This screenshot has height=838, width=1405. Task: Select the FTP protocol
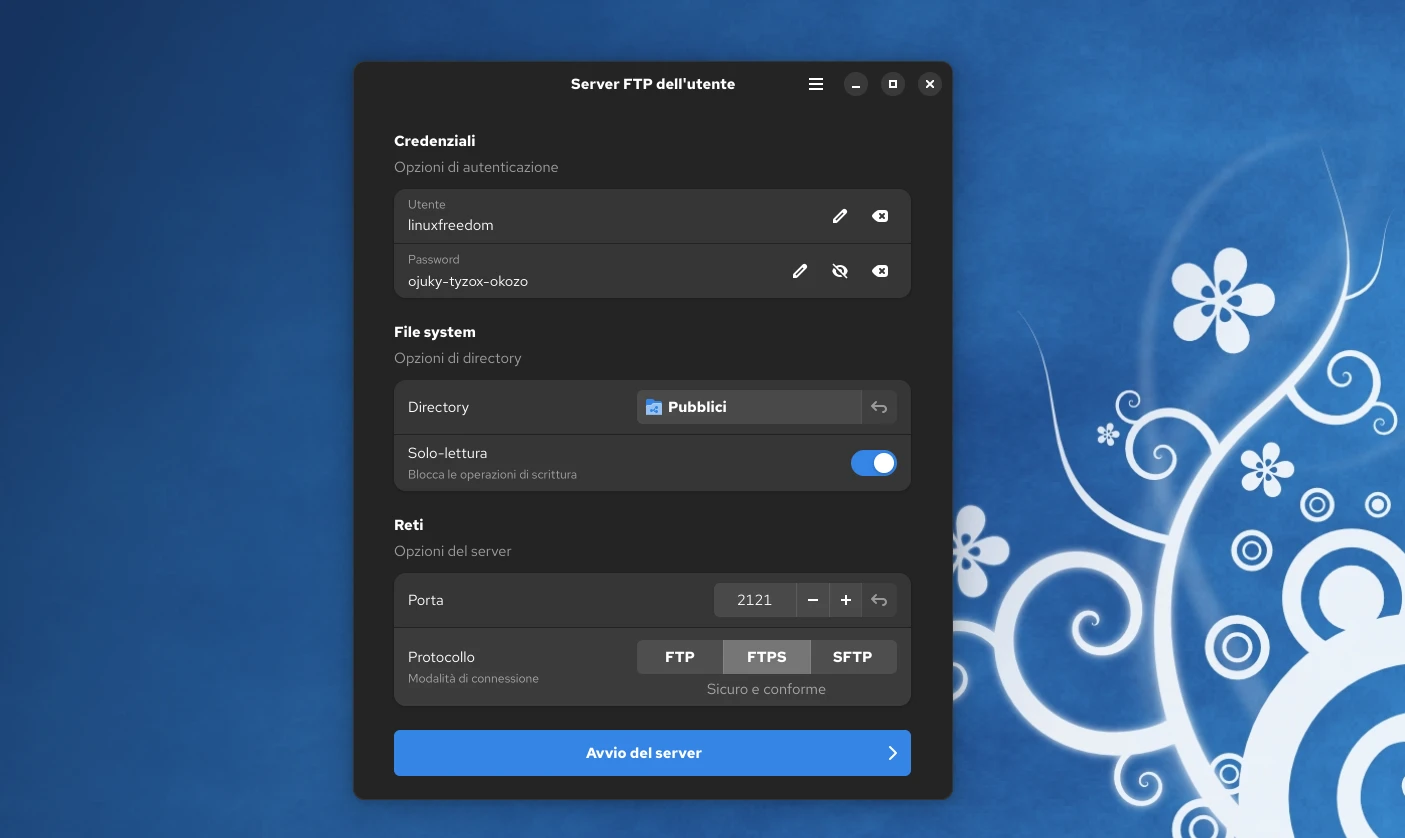[680, 657]
